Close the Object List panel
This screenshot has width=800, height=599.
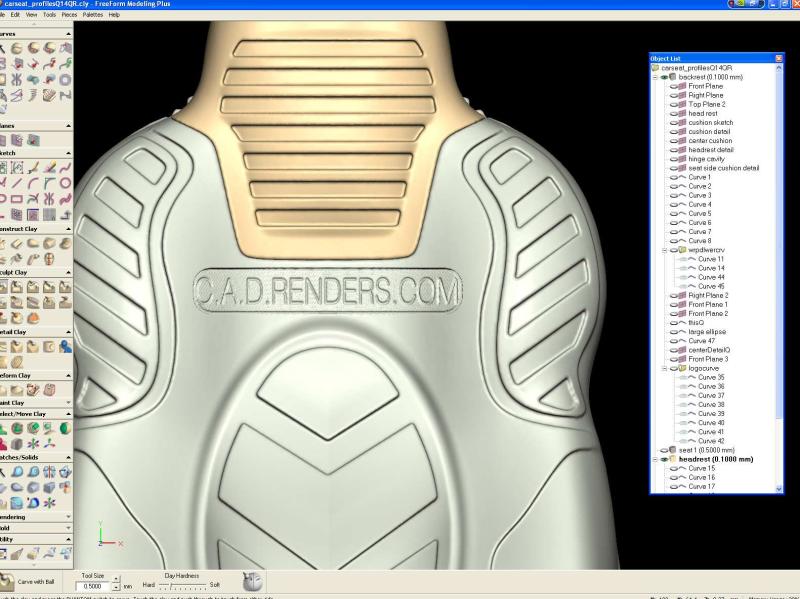click(x=779, y=58)
